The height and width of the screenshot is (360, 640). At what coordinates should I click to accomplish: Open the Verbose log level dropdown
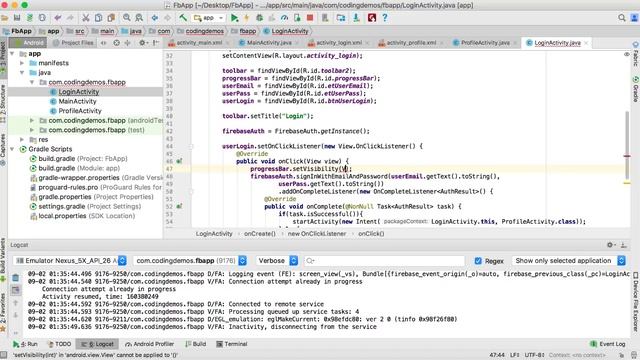(277, 260)
